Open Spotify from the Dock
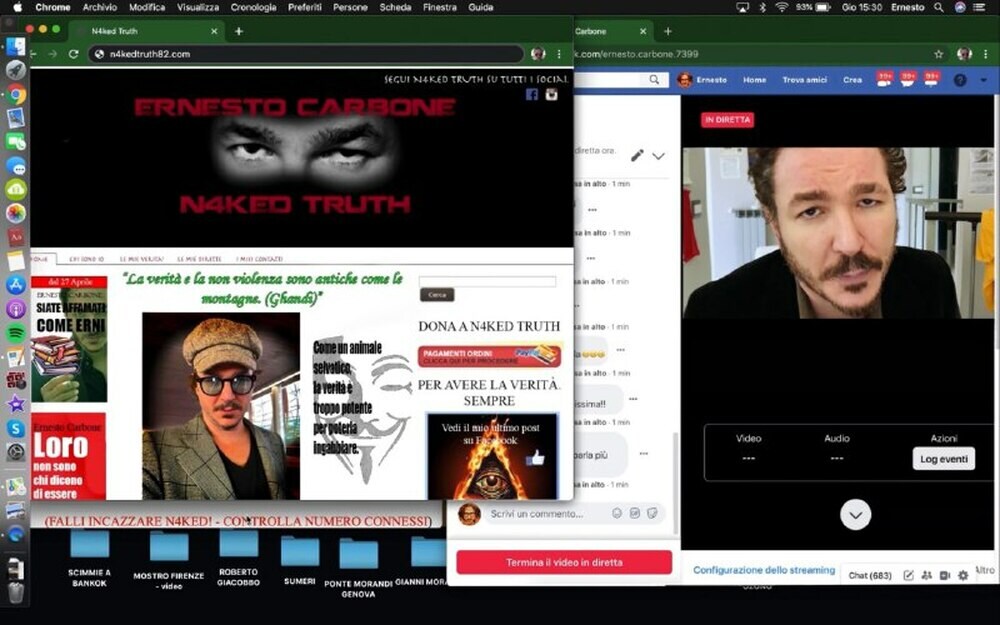 tap(16, 333)
